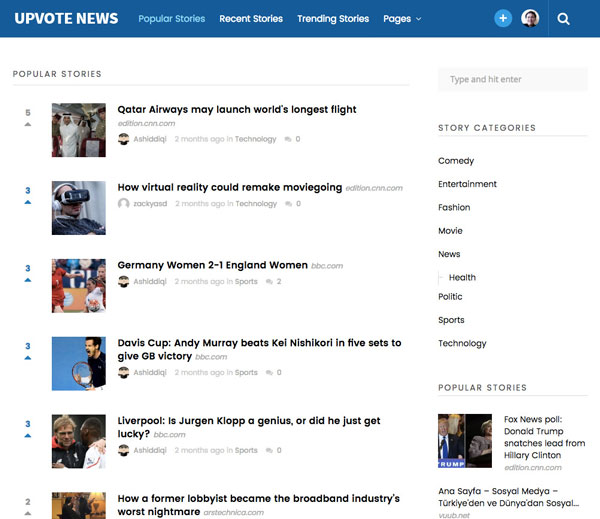Open the Technology category in sidebar
Screen dimensions: 600x519
tap(462, 343)
